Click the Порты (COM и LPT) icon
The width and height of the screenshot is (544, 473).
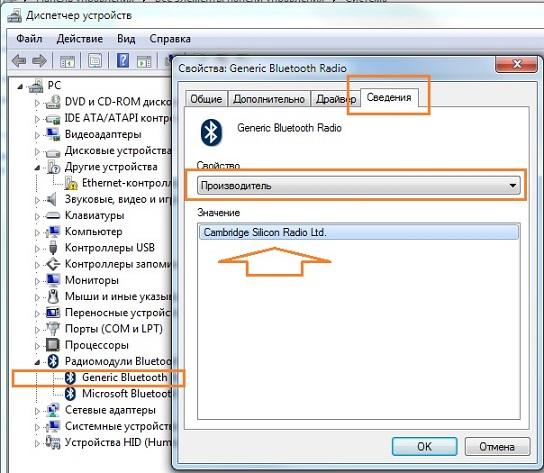(x=53, y=329)
